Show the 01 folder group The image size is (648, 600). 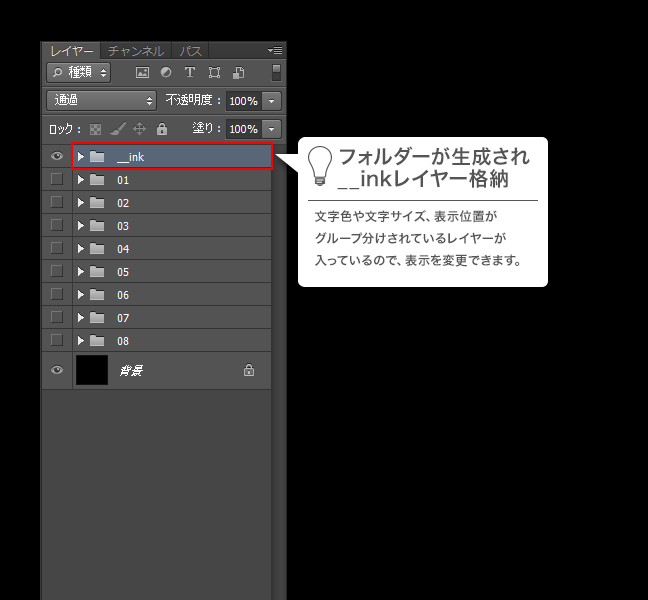pos(57,180)
